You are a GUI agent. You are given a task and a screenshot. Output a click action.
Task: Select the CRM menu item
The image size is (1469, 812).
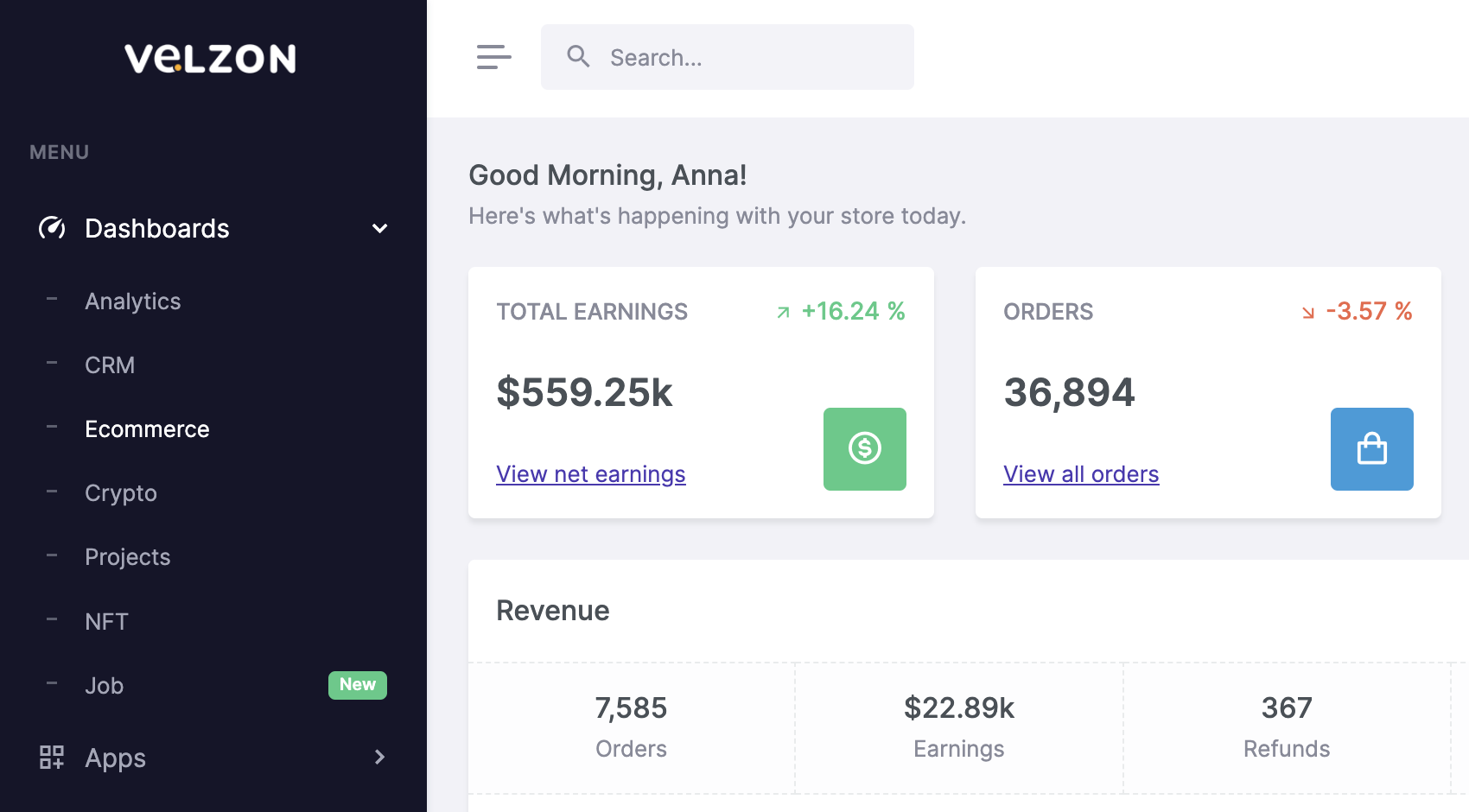point(110,365)
